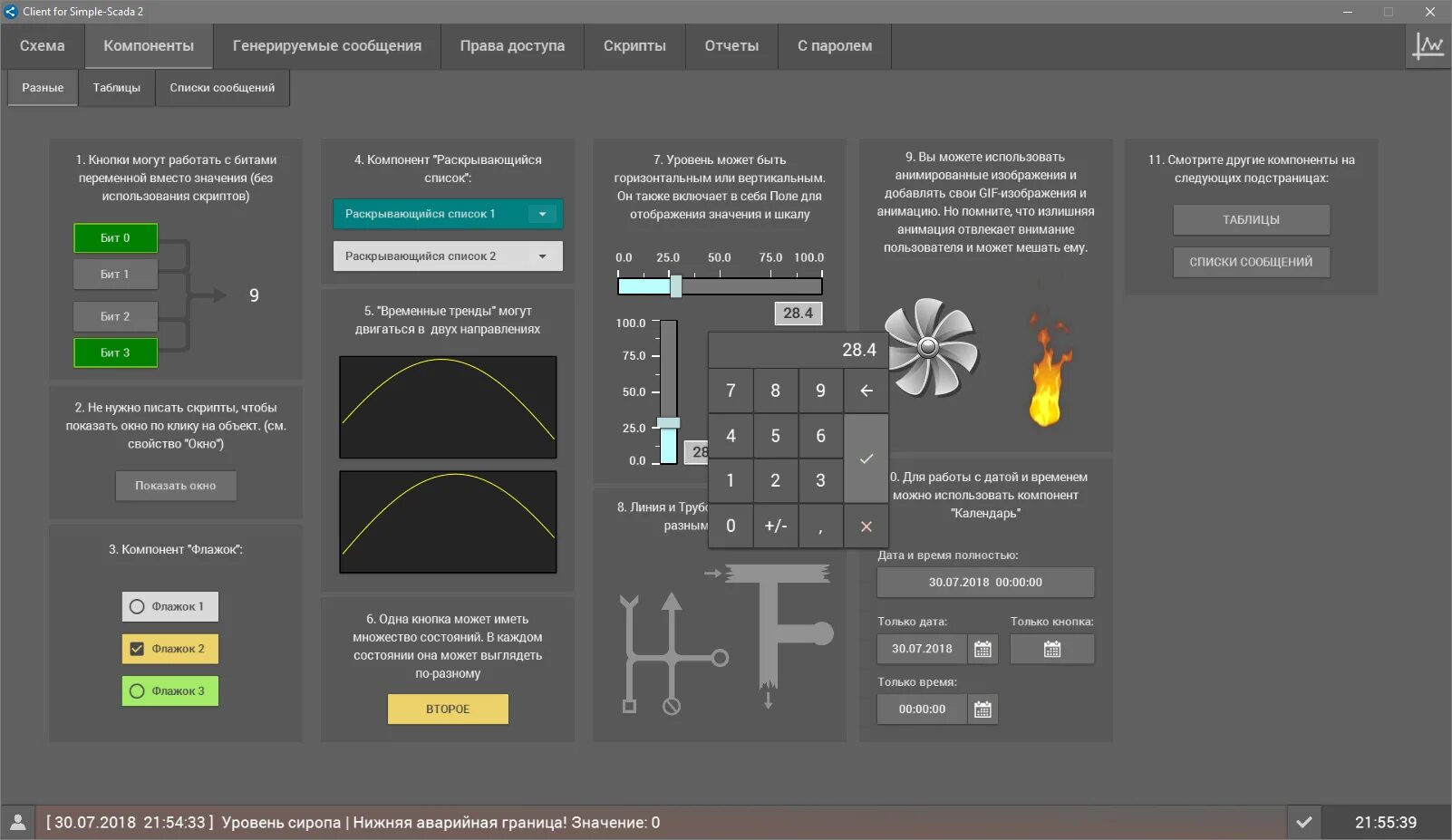Screen dimensions: 1452x840
Task: Select the Разные subtab
Action: point(43,88)
